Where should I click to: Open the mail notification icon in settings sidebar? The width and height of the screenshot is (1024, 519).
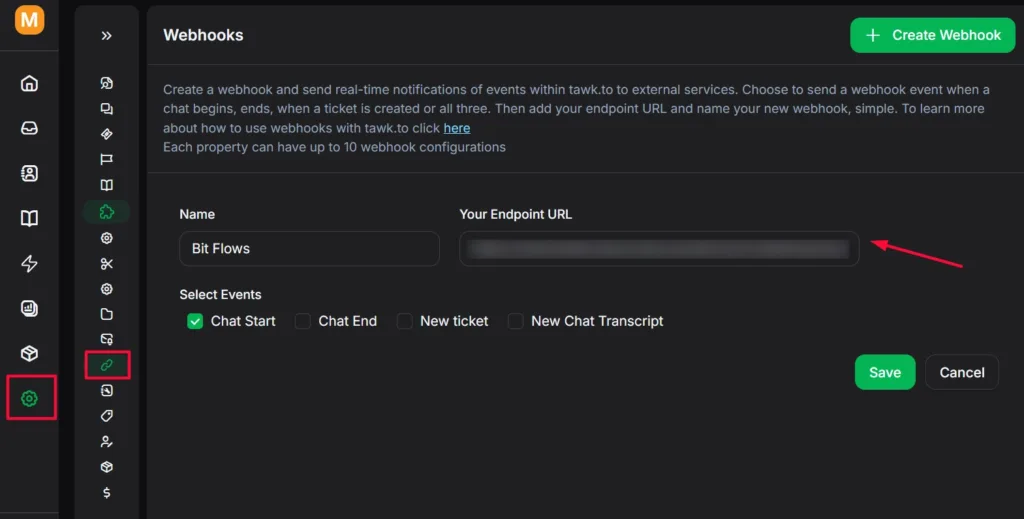click(106, 339)
